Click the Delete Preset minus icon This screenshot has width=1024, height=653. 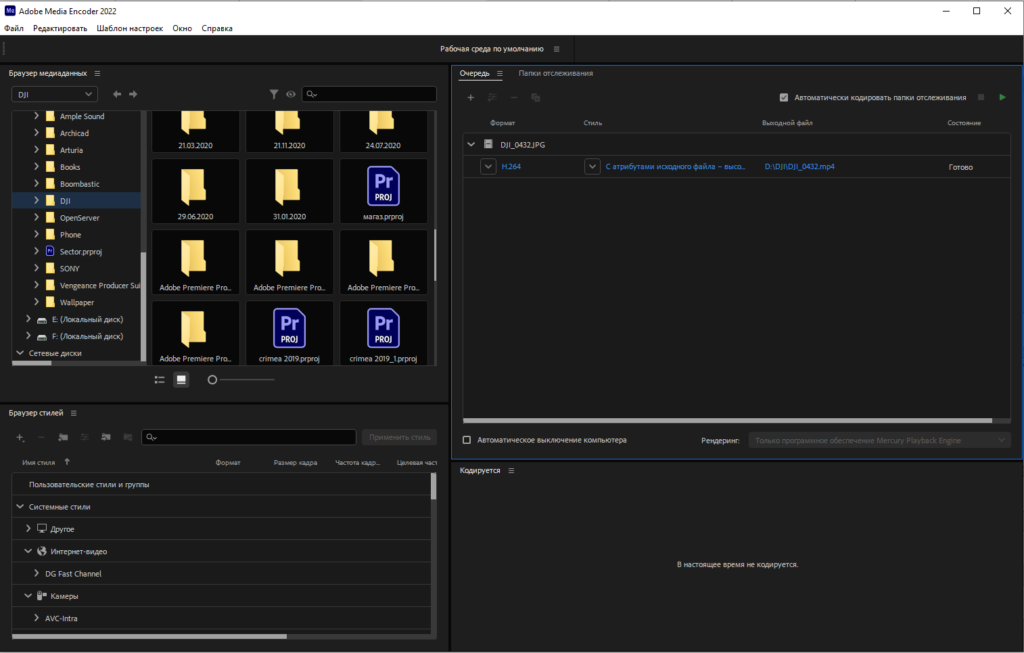click(x=41, y=437)
